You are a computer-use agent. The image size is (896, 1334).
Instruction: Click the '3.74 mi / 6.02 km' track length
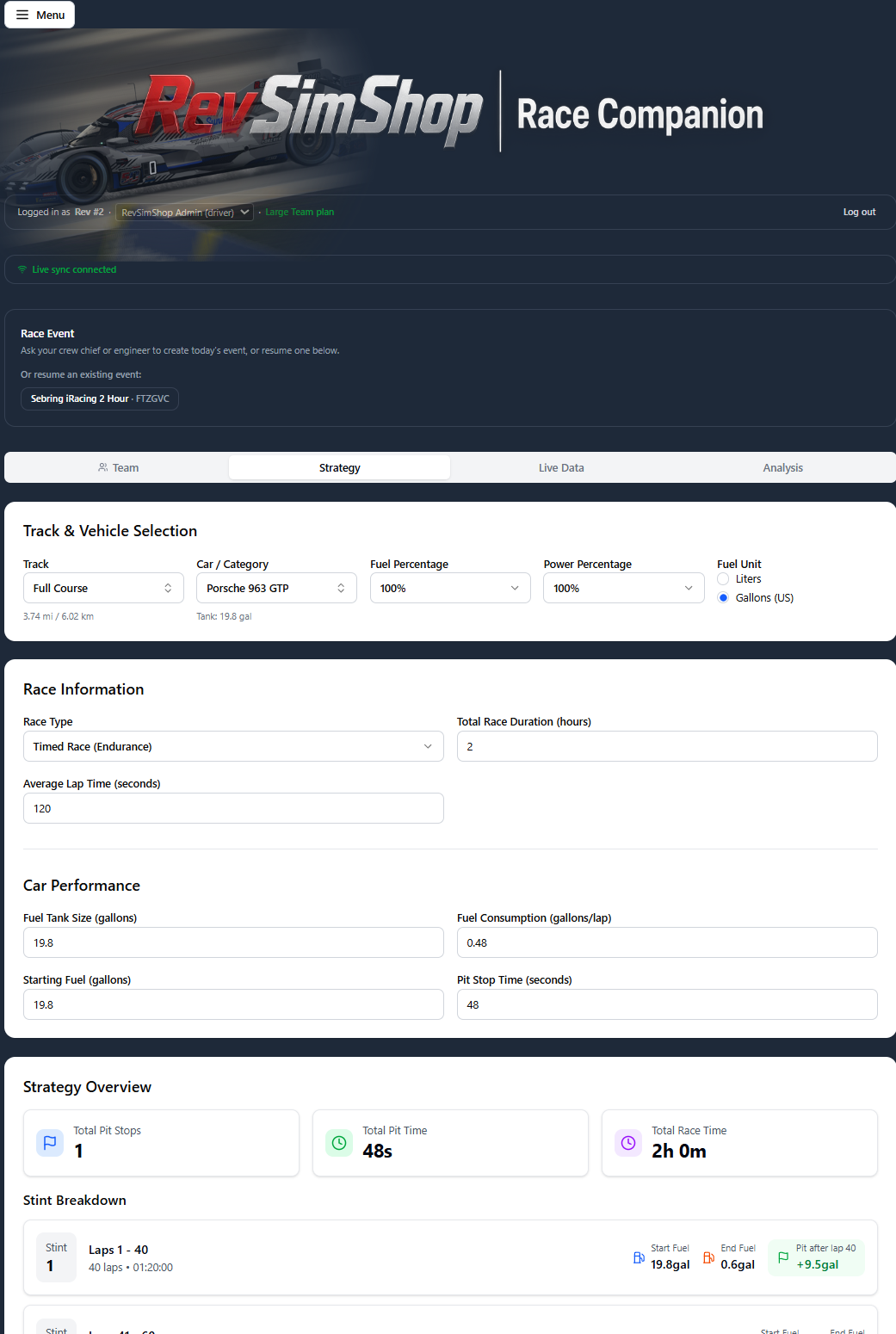coord(59,616)
